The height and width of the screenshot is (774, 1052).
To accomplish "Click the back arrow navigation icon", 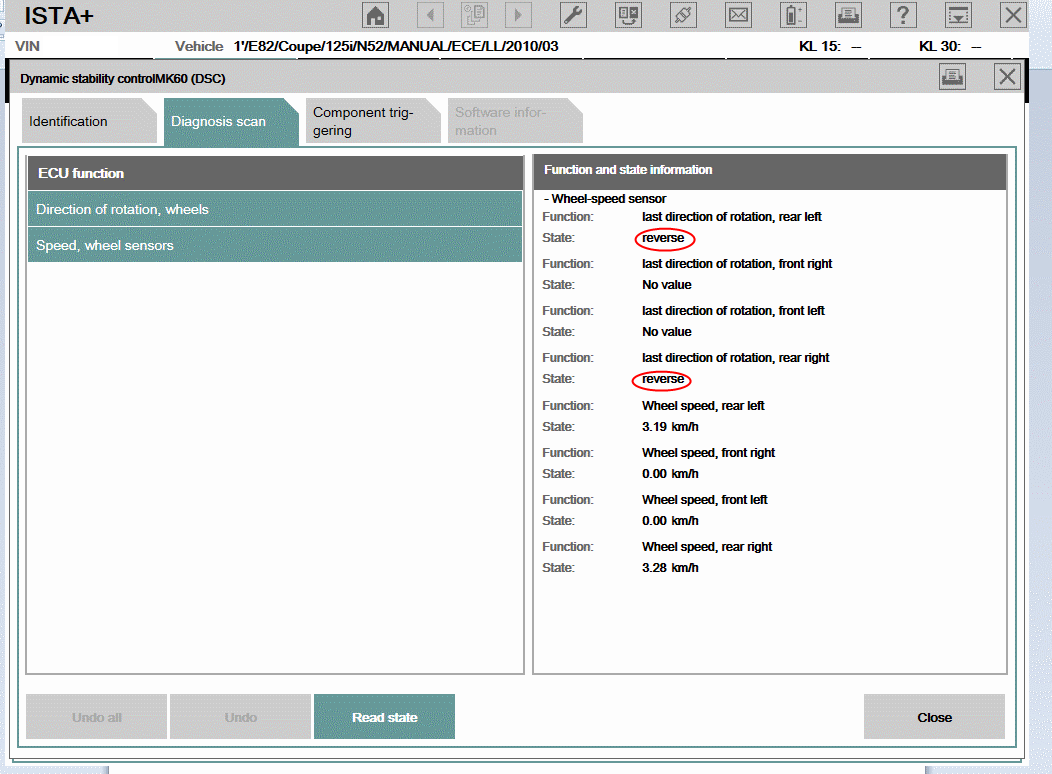I will click(430, 15).
